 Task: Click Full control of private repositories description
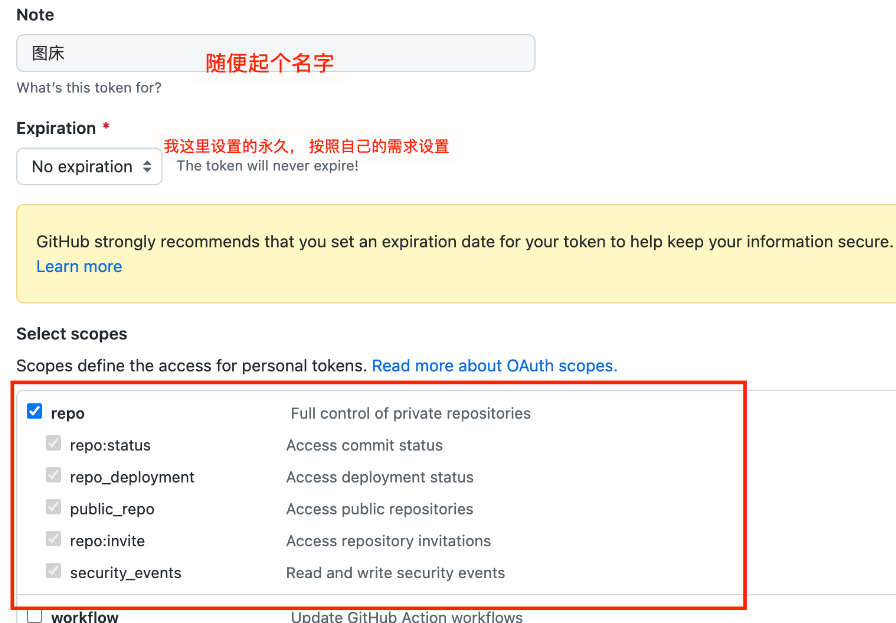pos(410,412)
